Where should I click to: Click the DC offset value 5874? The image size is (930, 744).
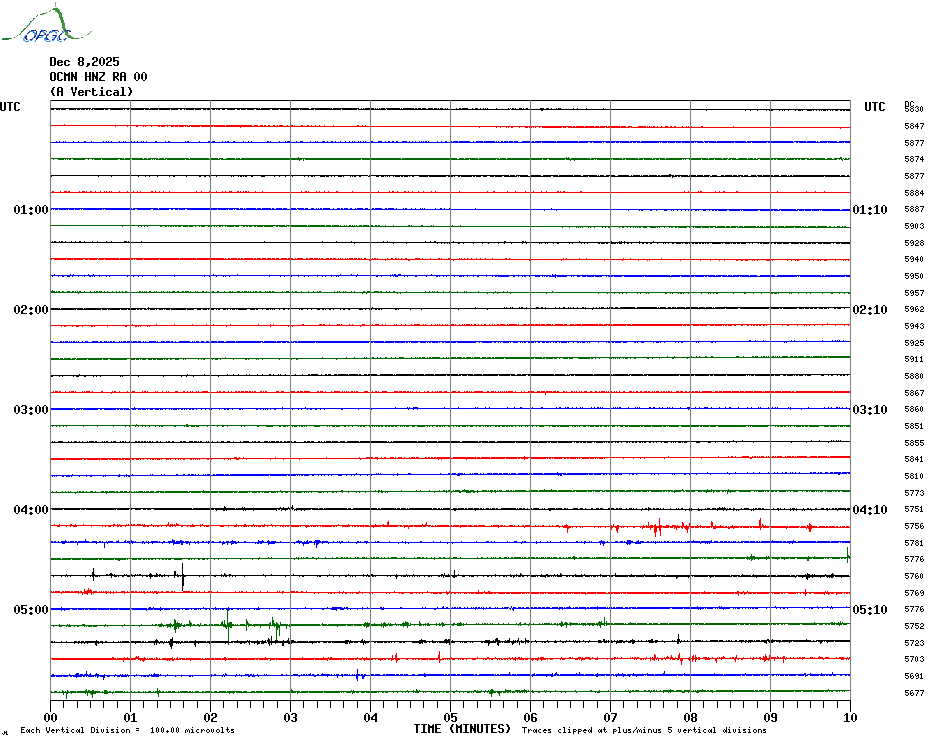[x=914, y=160]
